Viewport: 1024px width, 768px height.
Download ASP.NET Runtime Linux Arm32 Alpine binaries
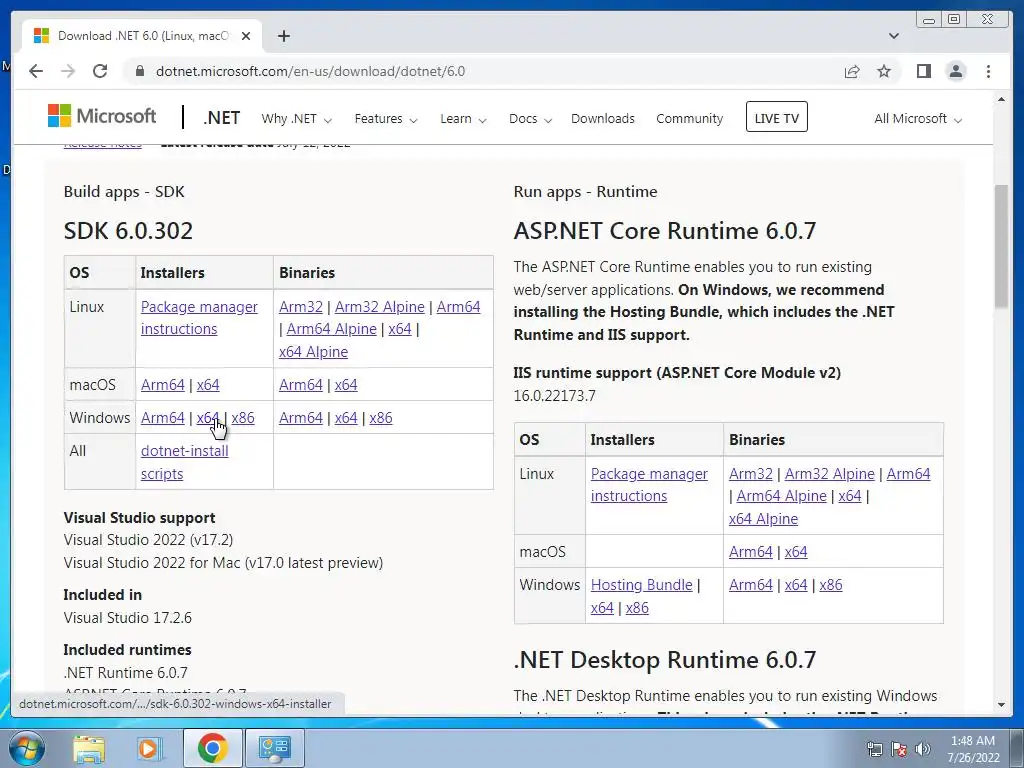(x=829, y=474)
